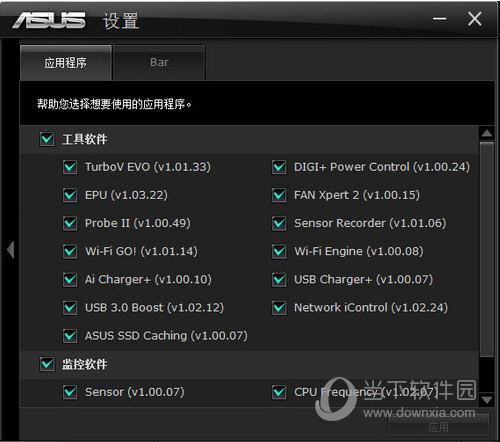Click the FAN Xpert 2 (v1.00.15) label
Screen dimensions: 500x442
[x=357, y=195]
